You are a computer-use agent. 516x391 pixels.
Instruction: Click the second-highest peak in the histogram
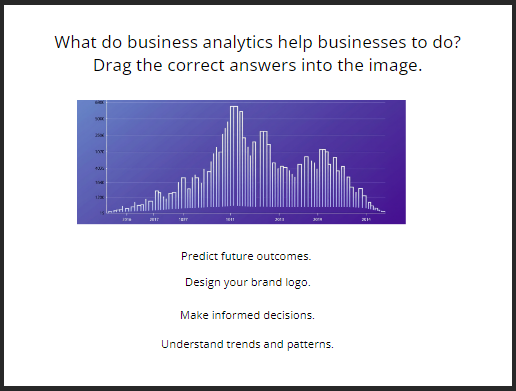pyautogui.click(x=264, y=169)
